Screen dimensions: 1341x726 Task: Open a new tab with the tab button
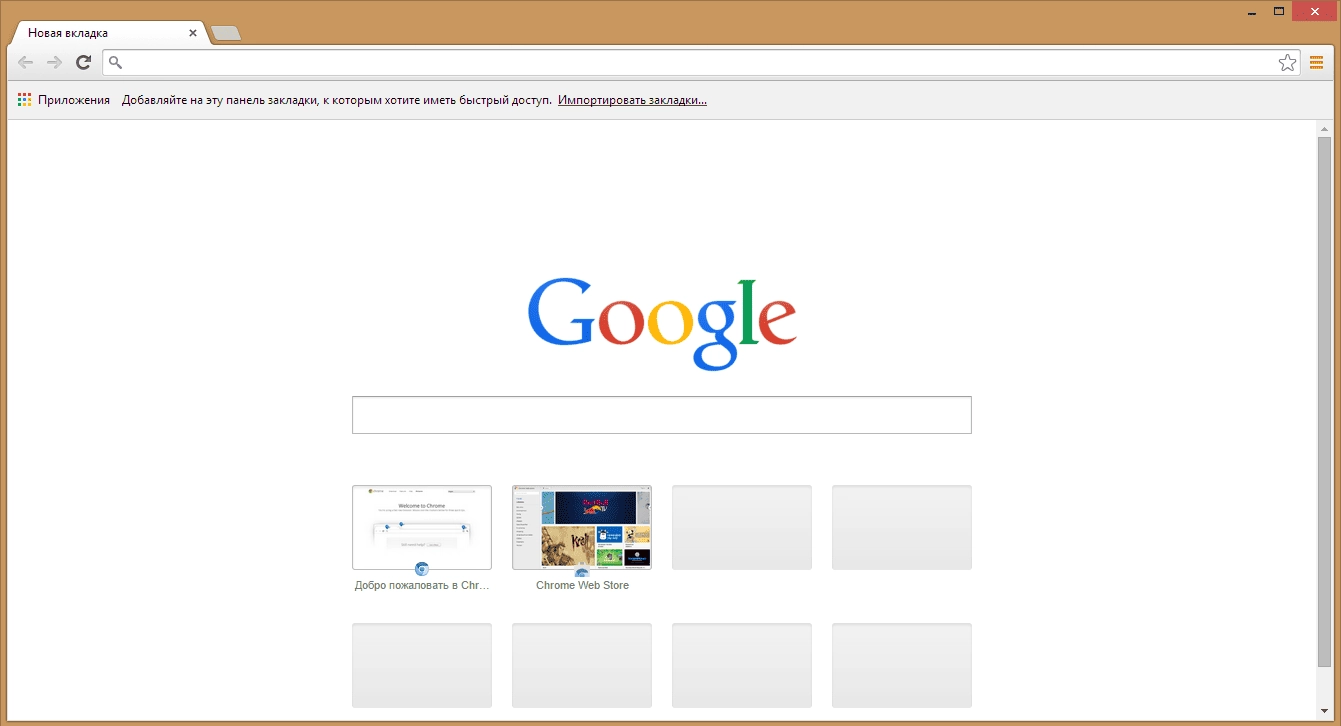click(227, 34)
